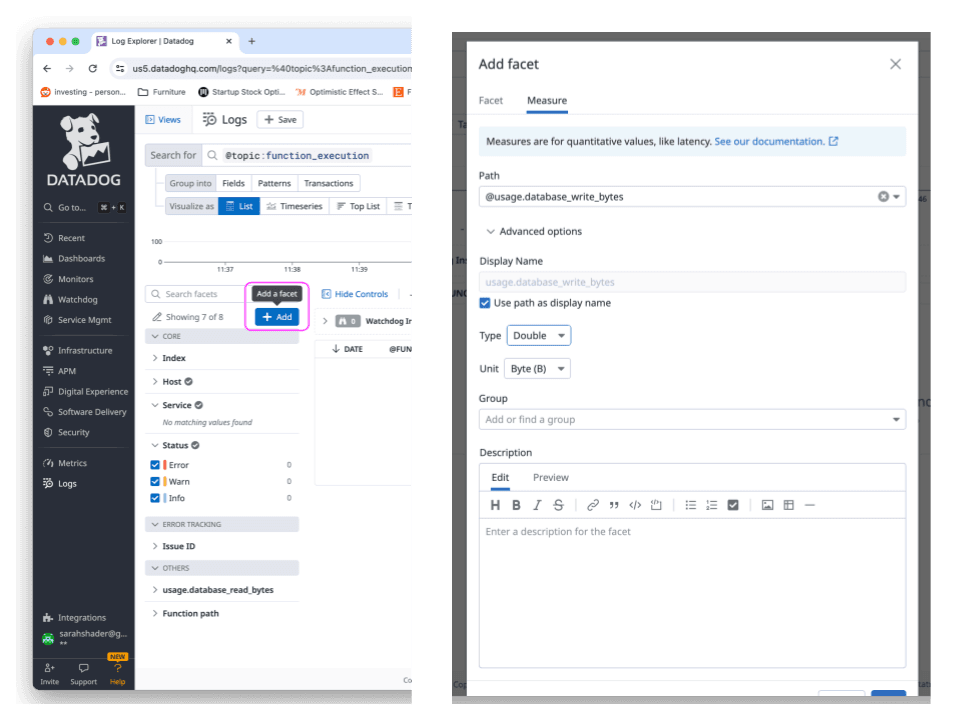
Task: Open the "Add or find a group" dropdown
Action: tap(692, 419)
